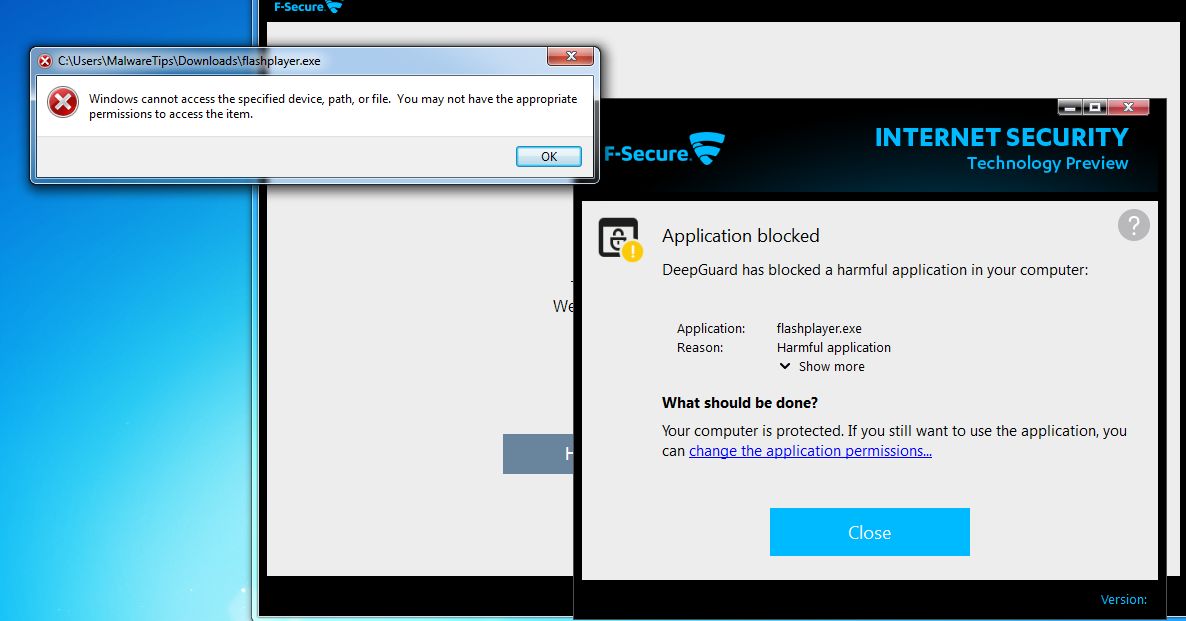Click the DeepGuard has blocked message text
Image resolution: width=1186 pixels, height=621 pixels.
875,270
